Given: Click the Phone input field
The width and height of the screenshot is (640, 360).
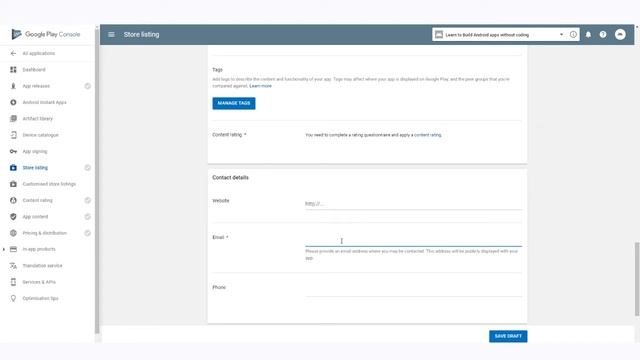Looking at the screenshot, I should (x=413, y=290).
